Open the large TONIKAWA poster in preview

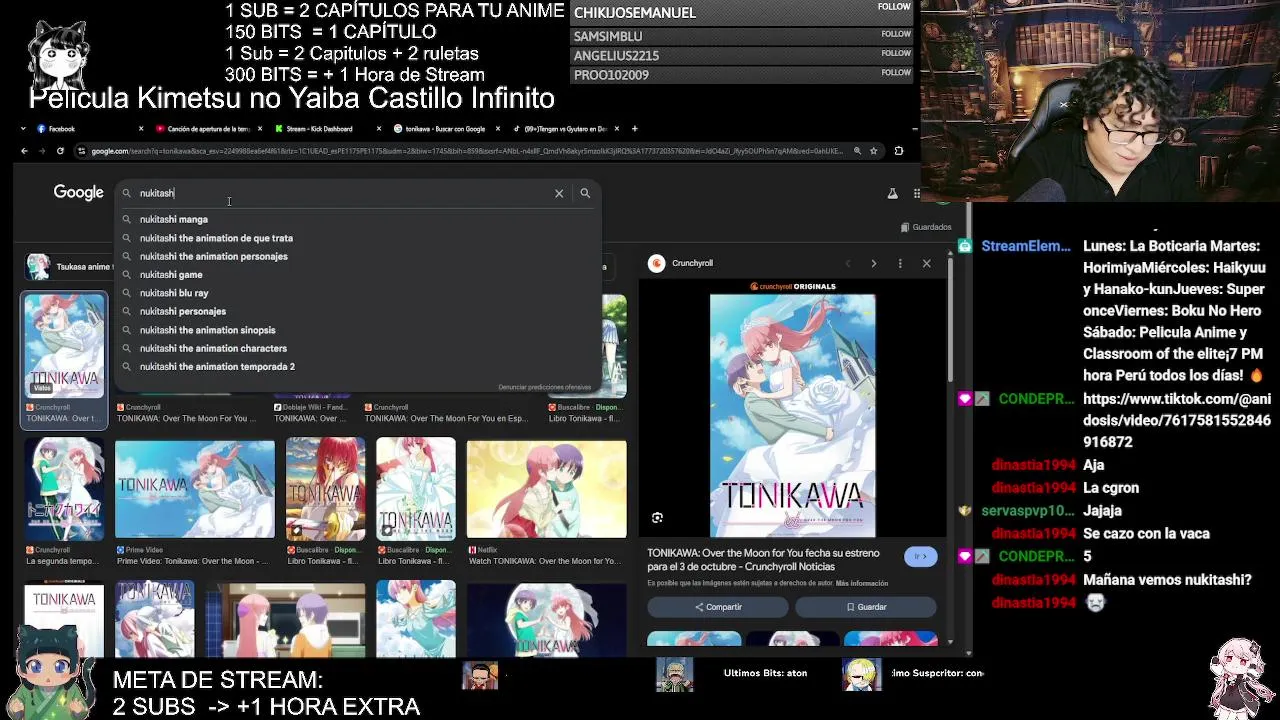click(792, 415)
